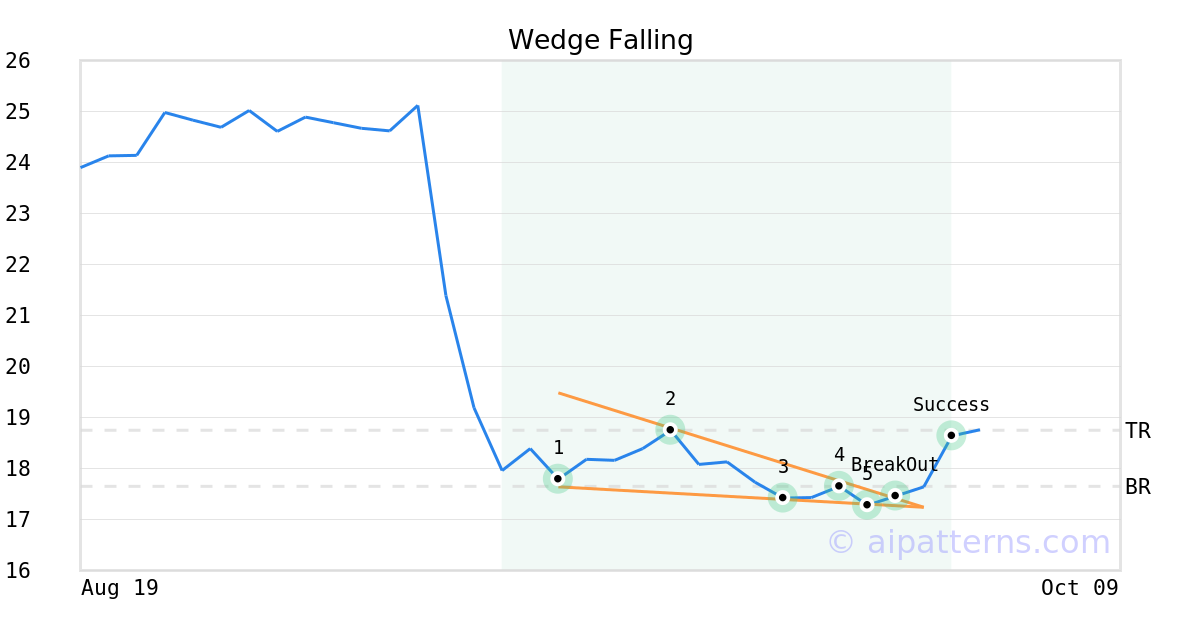Select the Wedge Falling chart title
The height and width of the screenshot is (630, 1200).
click(x=600, y=40)
